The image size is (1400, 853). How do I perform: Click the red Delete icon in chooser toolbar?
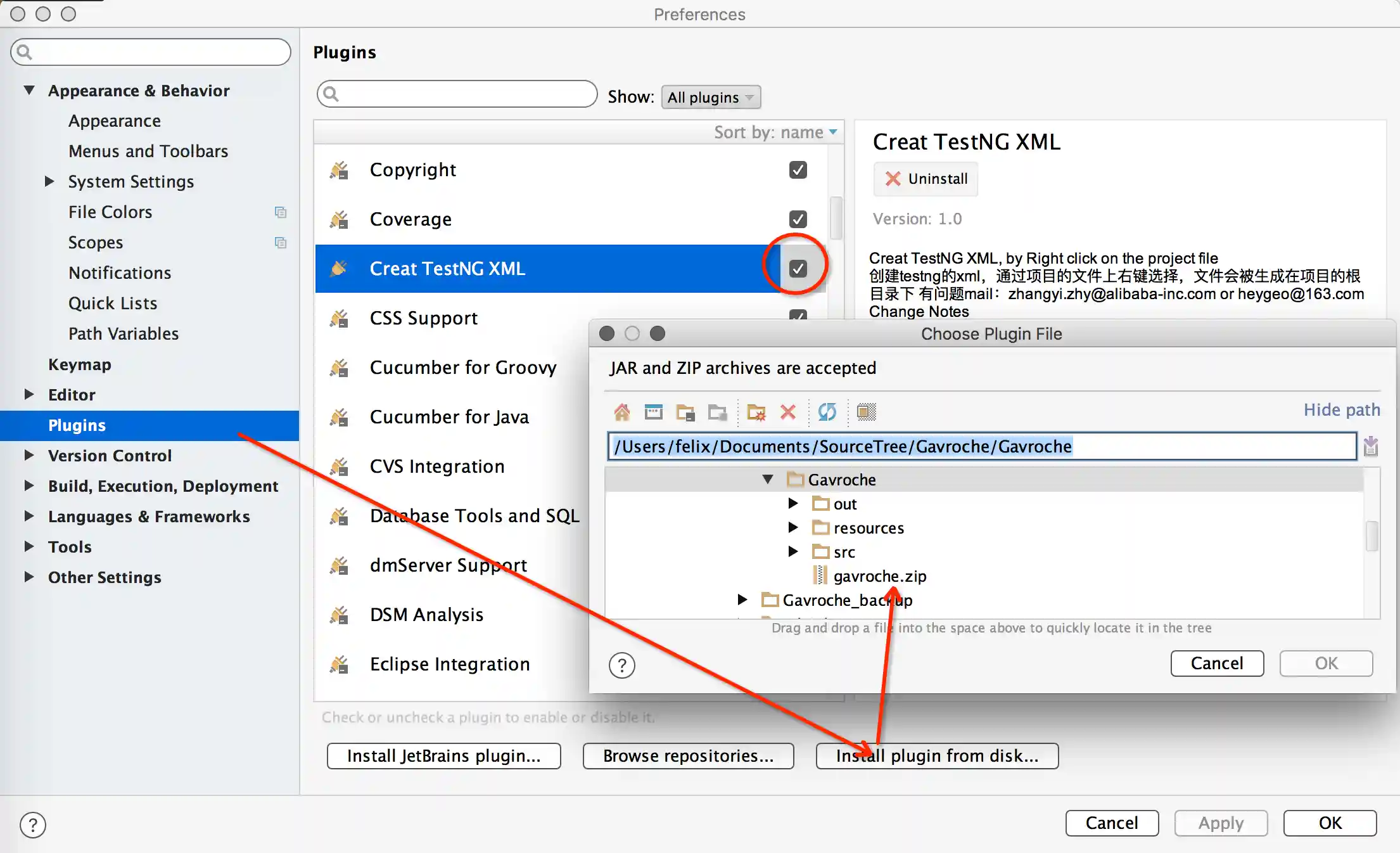[787, 413]
